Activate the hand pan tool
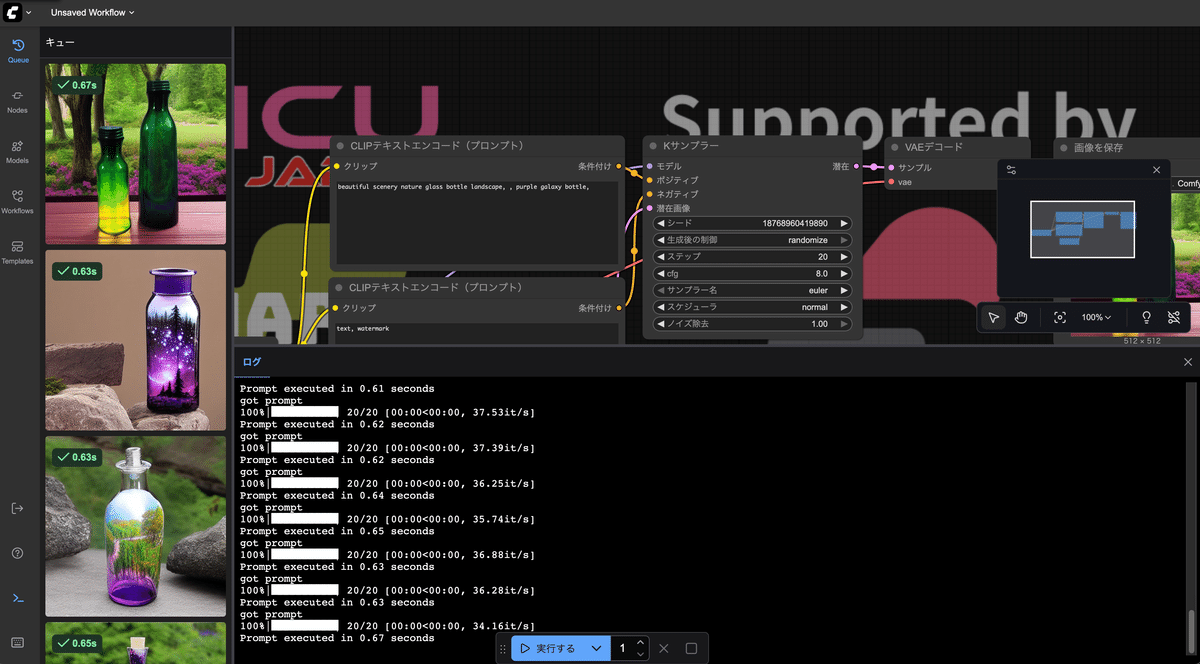The width and height of the screenshot is (1200, 664). click(1021, 317)
